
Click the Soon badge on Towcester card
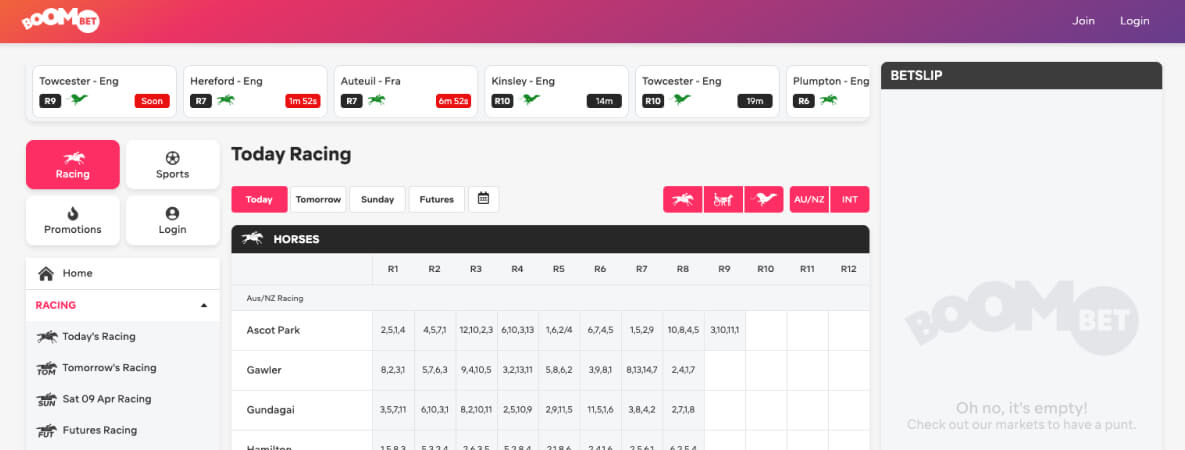click(x=152, y=101)
